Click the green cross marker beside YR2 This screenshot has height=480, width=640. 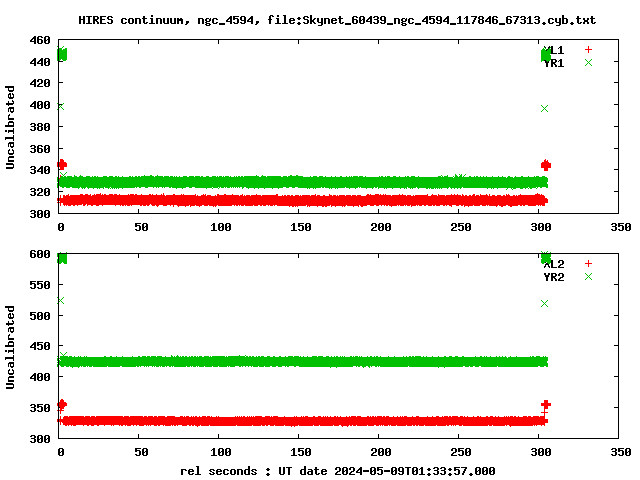588,277
